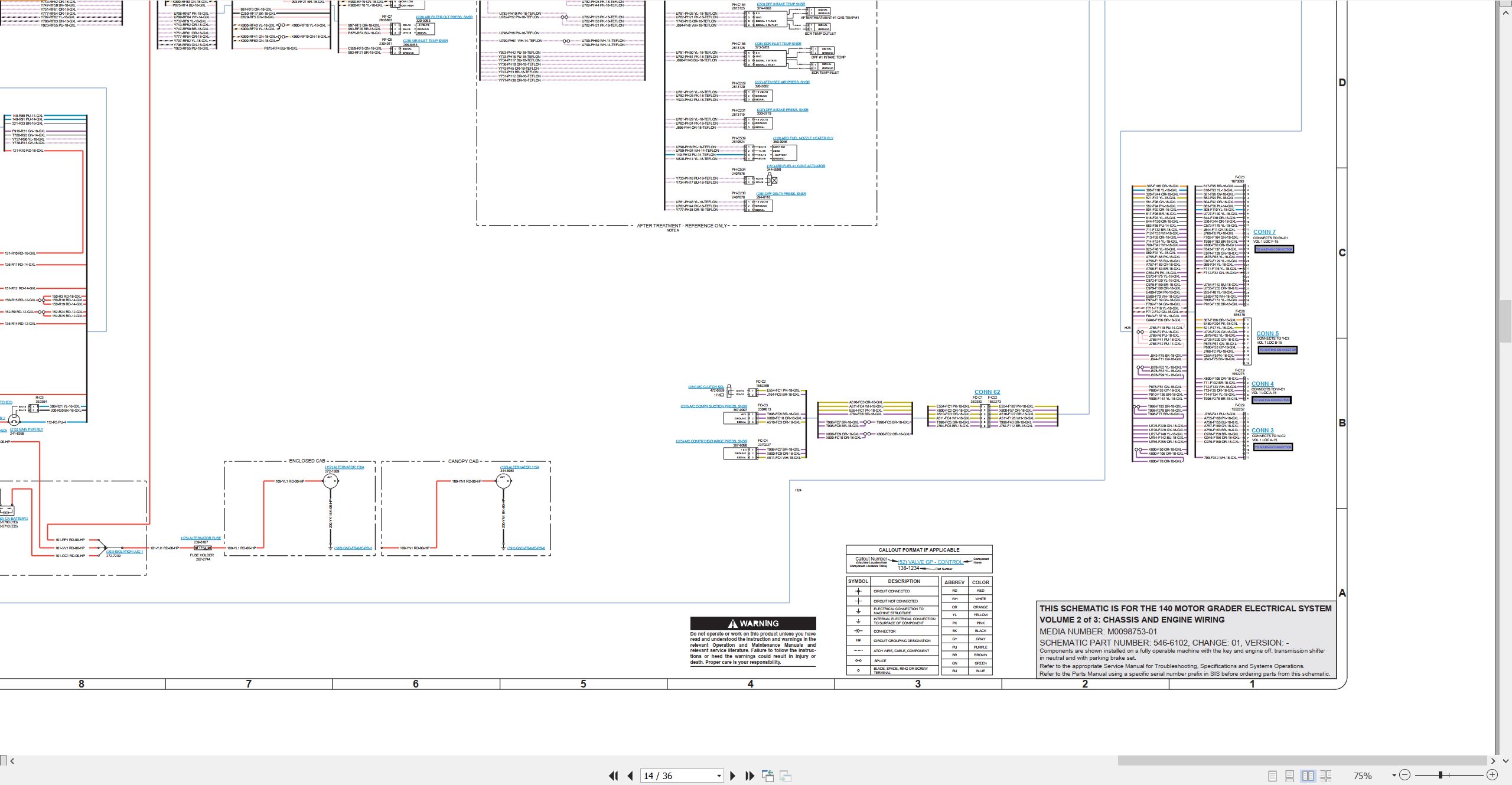Open the CONN 5 link

click(x=1267, y=334)
